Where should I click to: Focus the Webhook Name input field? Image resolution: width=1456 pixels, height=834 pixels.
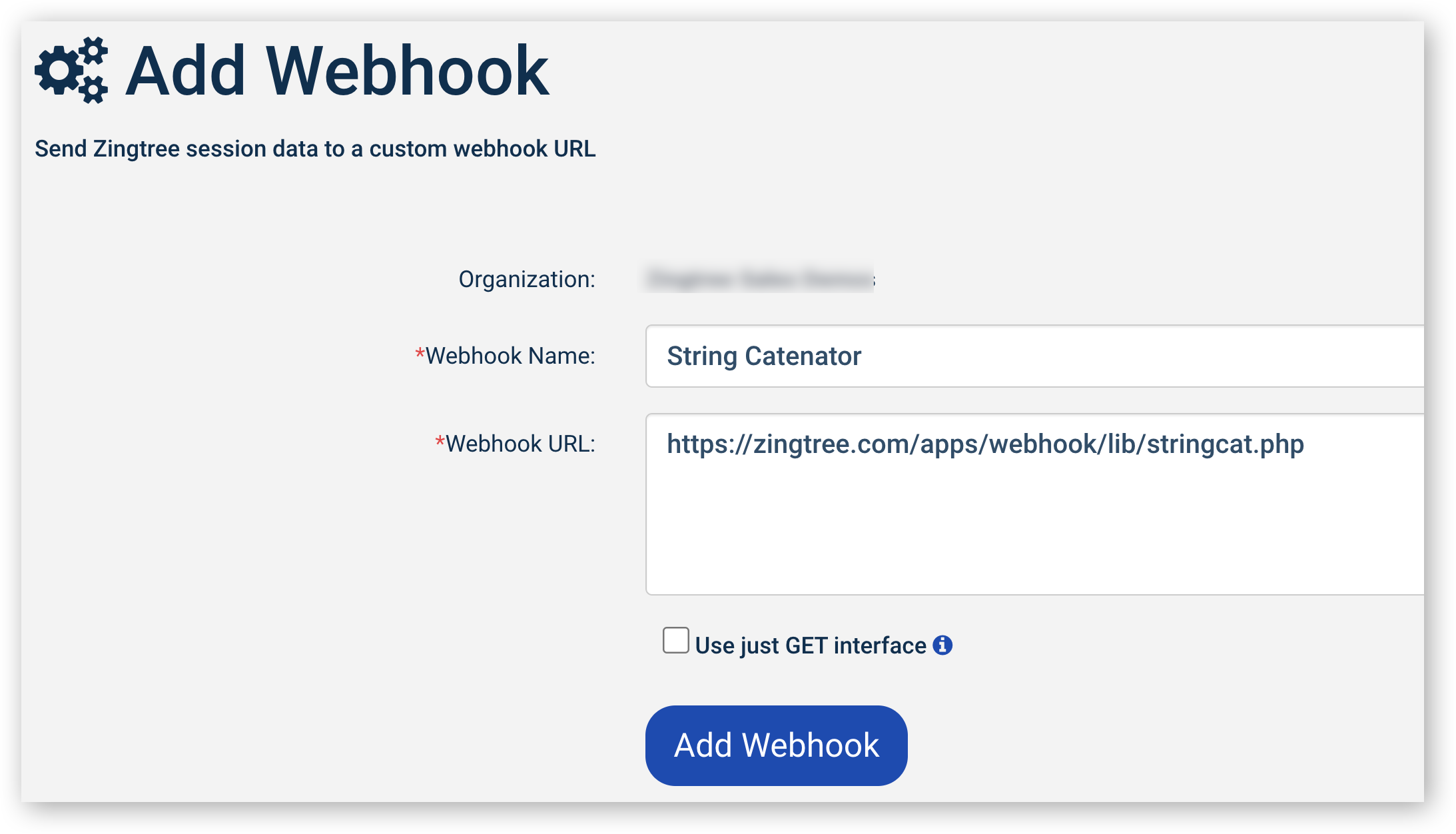[x=1034, y=356]
